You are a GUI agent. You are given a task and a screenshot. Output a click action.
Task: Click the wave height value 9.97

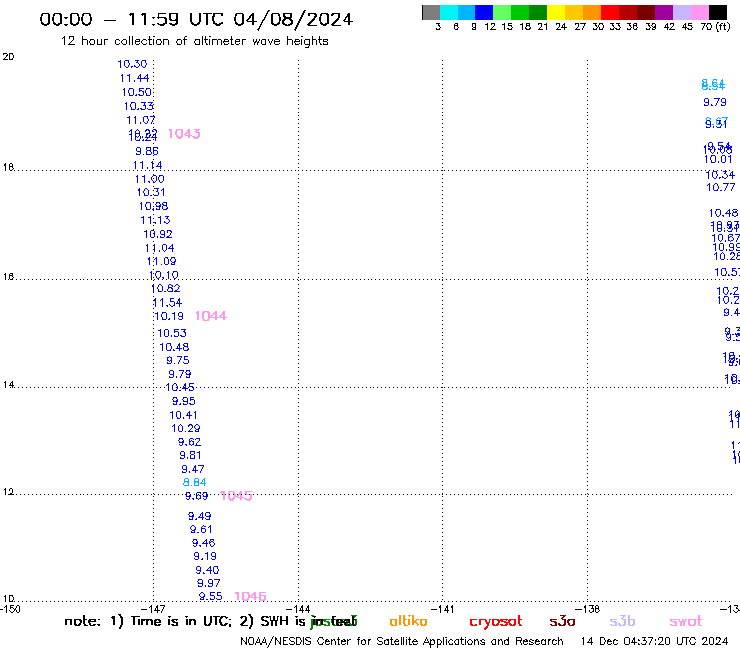point(209,583)
